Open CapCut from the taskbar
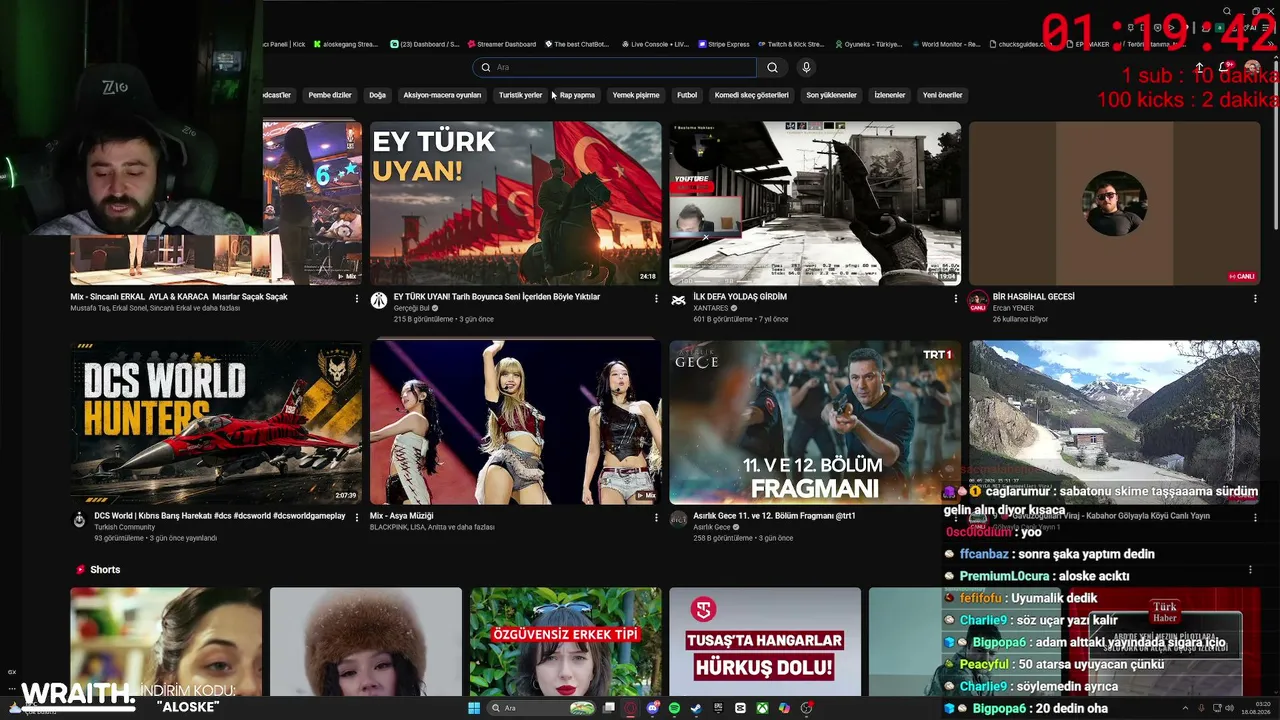This screenshot has width=1280, height=720. [740, 708]
